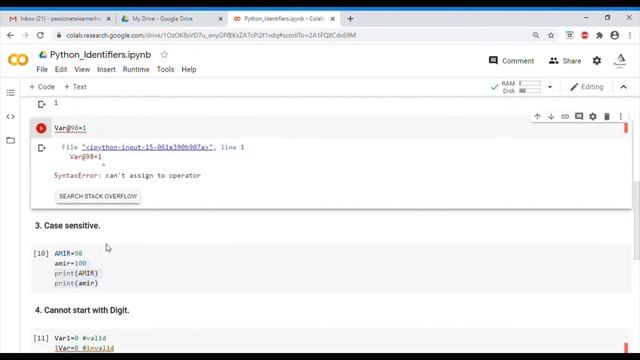The width and height of the screenshot is (640, 360).
Task: Open the View menu
Action: [x=82, y=69]
